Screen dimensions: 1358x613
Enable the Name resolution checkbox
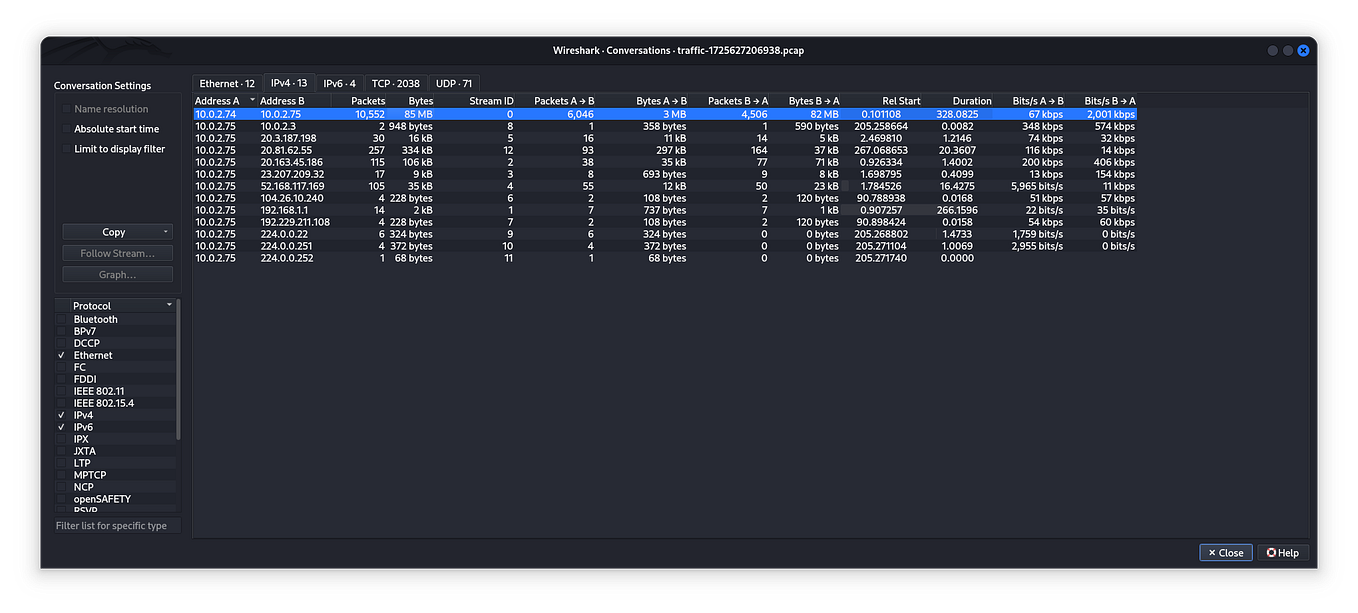(66, 108)
